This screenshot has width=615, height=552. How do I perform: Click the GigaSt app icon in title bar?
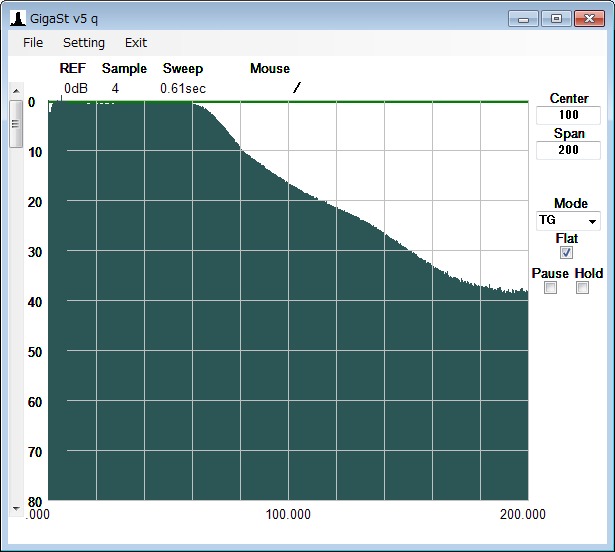click(17, 18)
